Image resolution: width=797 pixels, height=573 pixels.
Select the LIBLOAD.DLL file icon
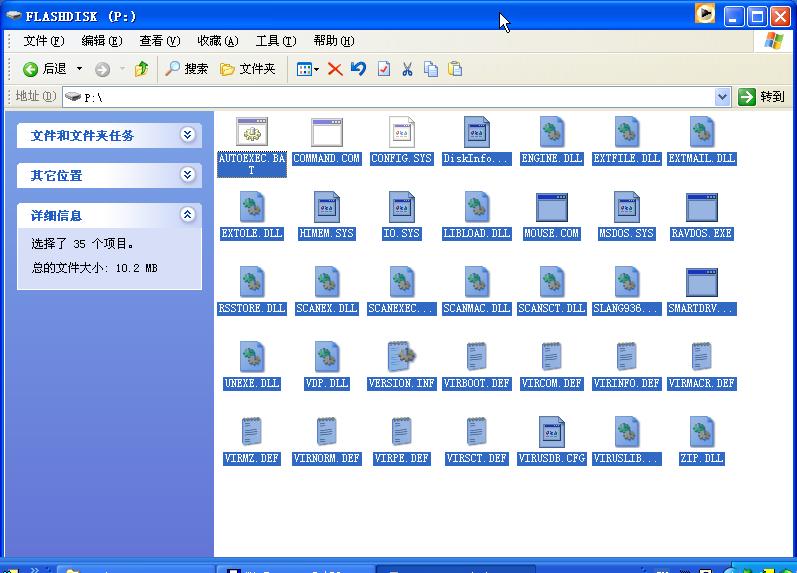pos(476,206)
